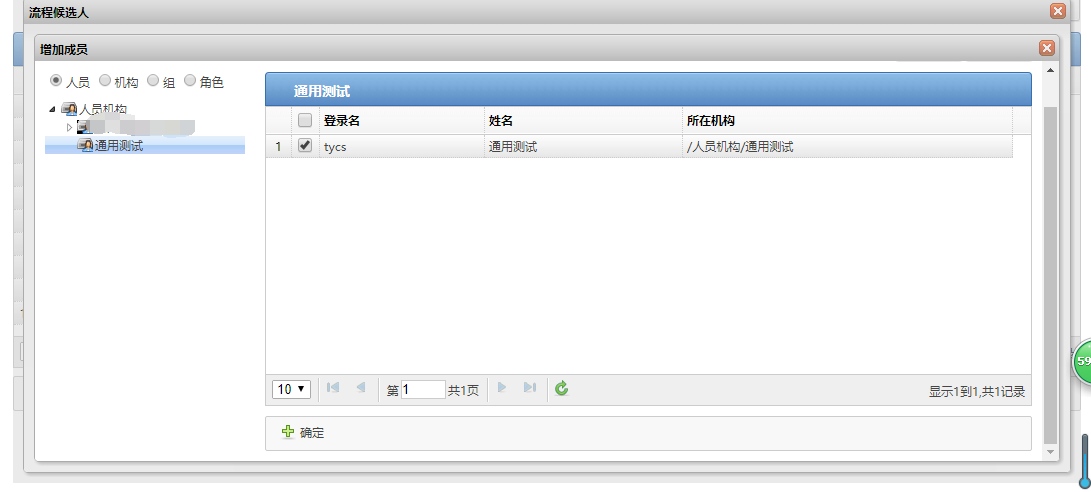Image resolution: width=1091 pixels, height=492 pixels.
Task: Close the 增加成员 dialog
Action: [1047, 48]
